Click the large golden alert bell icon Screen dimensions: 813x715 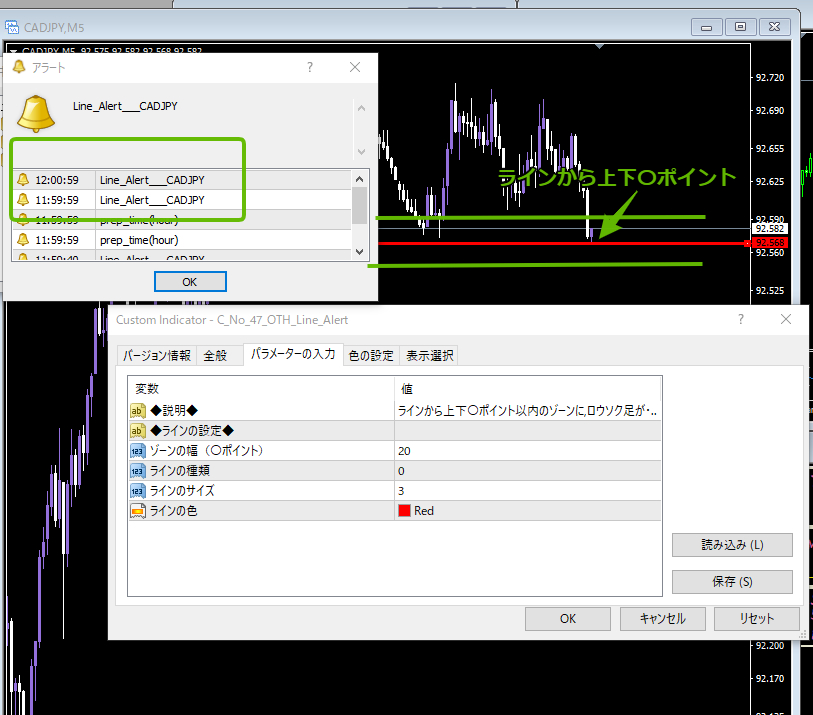36,114
